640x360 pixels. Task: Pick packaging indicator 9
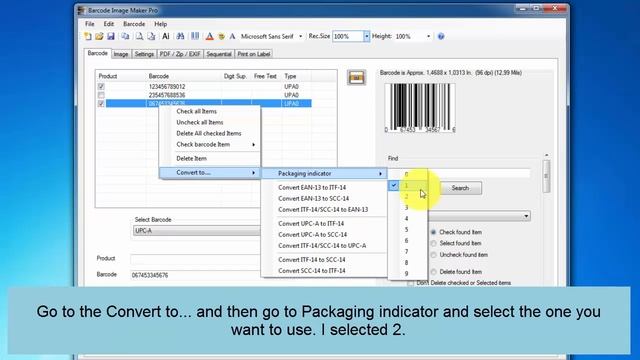(407, 273)
